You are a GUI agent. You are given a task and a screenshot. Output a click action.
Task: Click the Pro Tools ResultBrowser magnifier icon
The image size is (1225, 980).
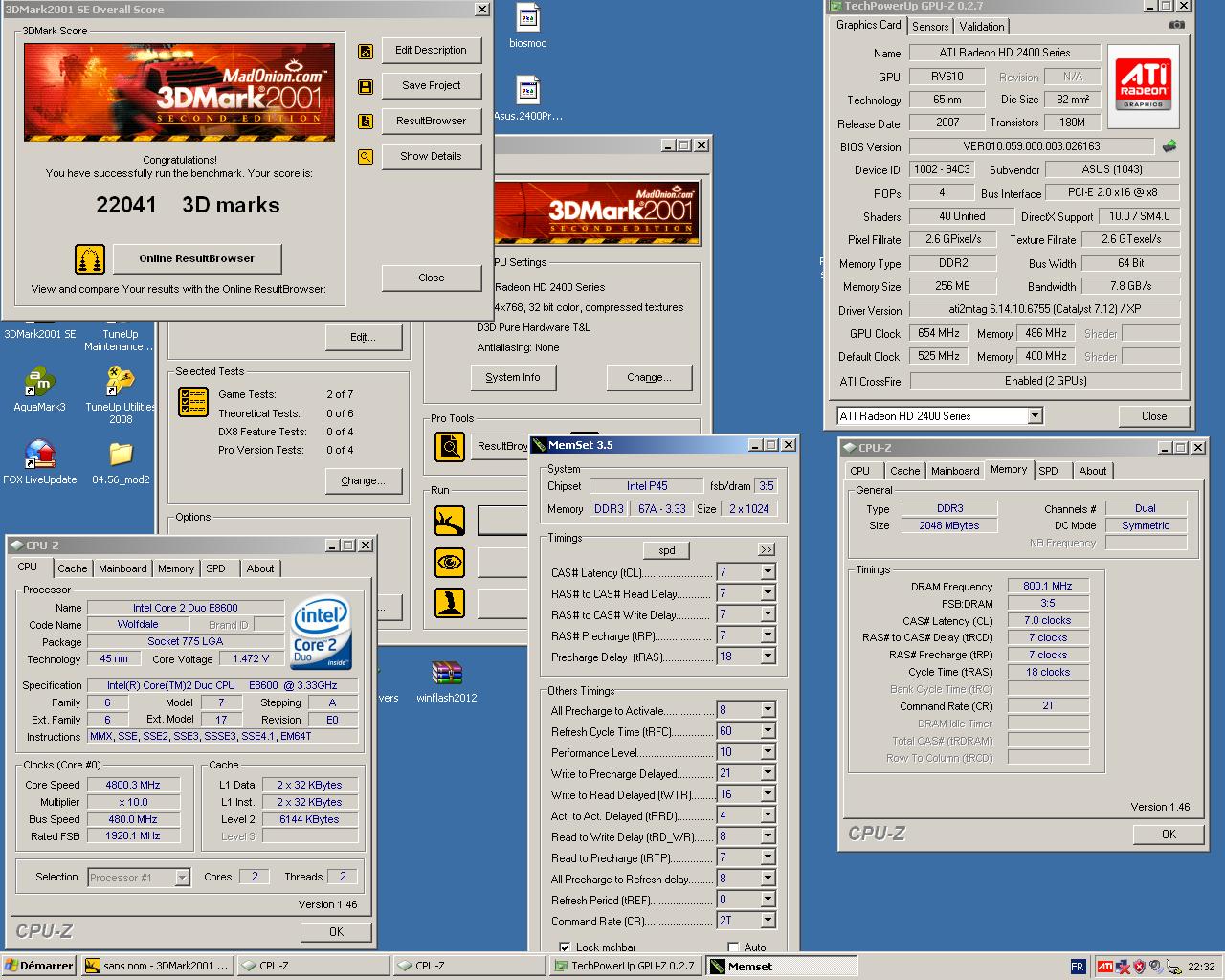click(450, 446)
